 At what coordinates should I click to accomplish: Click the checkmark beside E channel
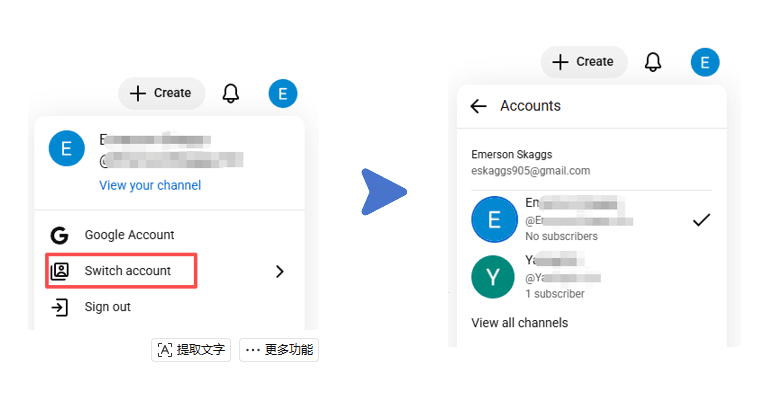point(701,220)
